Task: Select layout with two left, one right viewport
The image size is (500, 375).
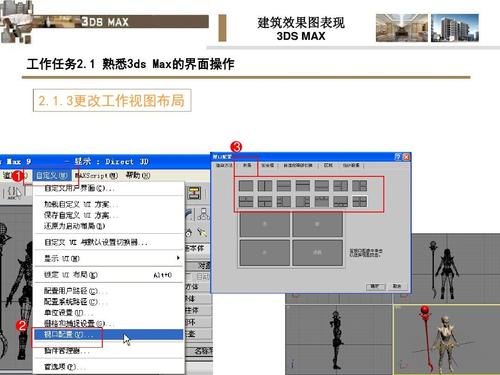Action: pos(341,185)
